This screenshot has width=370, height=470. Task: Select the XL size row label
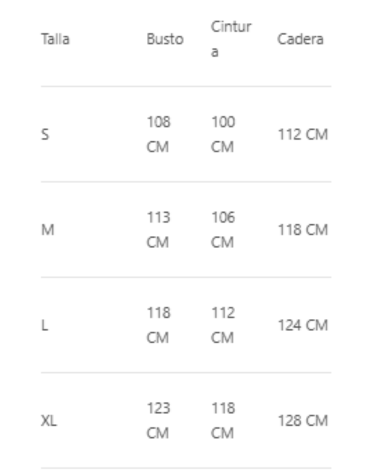point(49,420)
